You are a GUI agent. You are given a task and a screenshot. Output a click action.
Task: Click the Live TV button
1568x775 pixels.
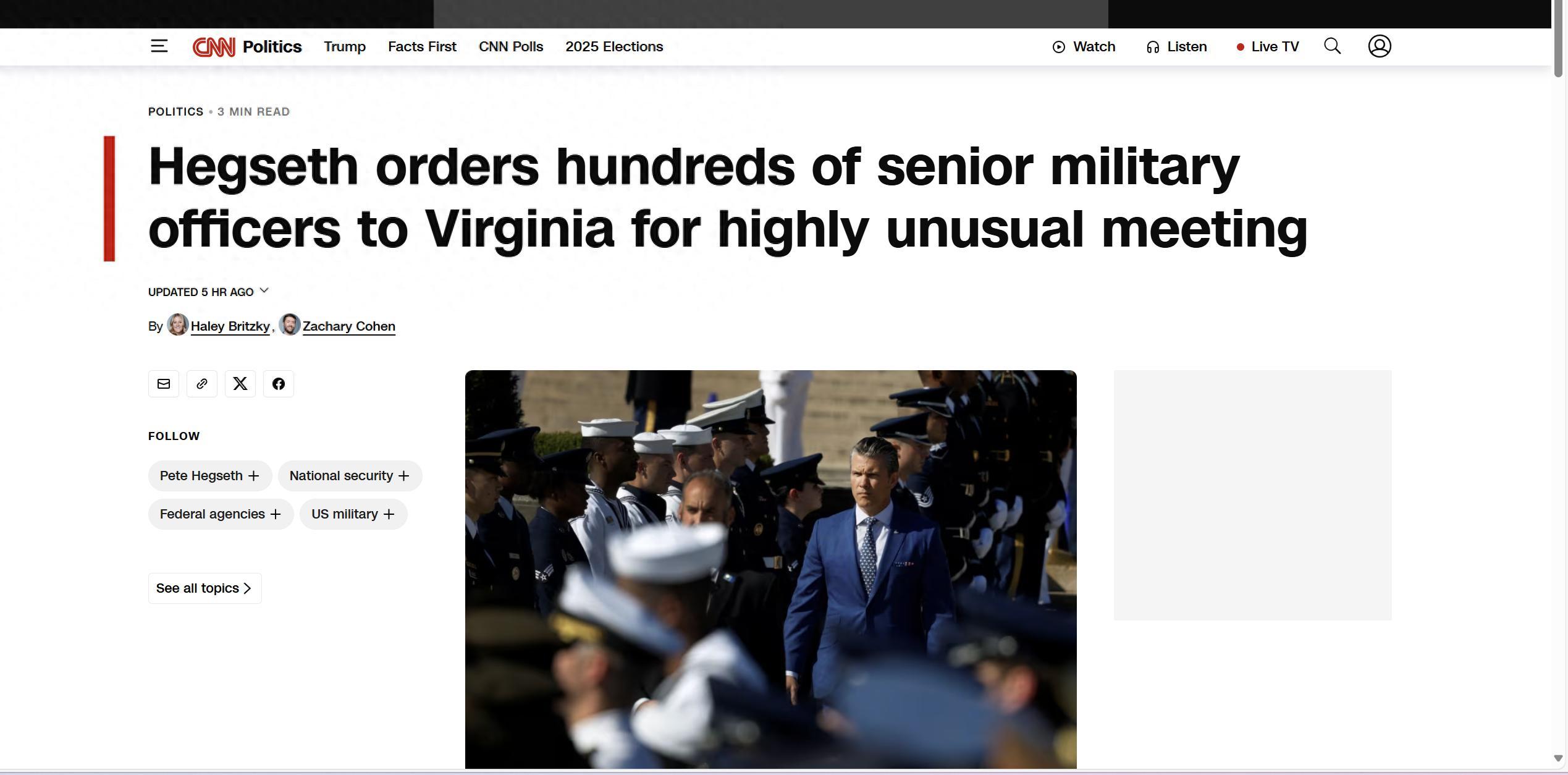tap(1268, 47)
